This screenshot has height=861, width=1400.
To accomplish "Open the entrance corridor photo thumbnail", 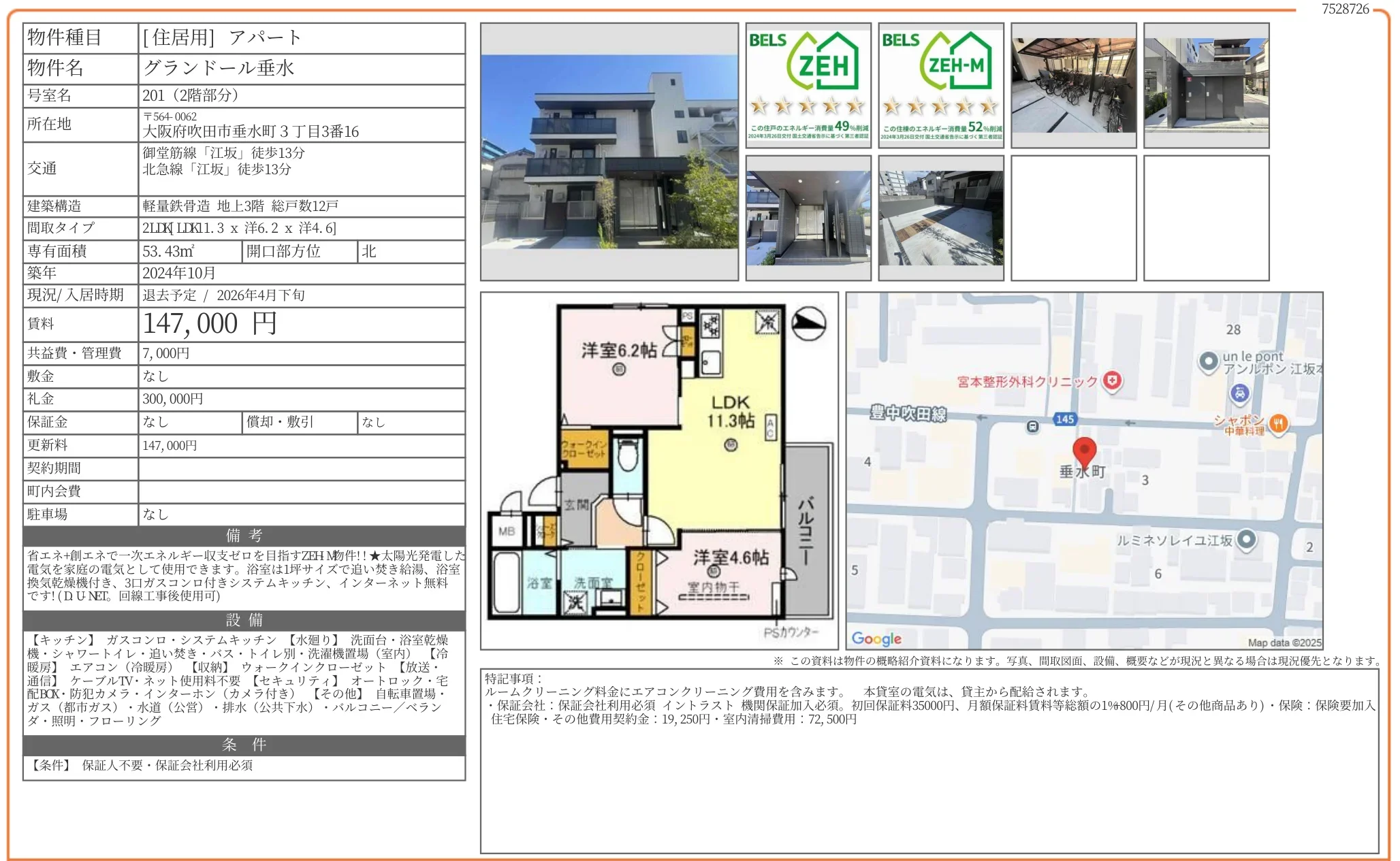I will coord(808,218).
